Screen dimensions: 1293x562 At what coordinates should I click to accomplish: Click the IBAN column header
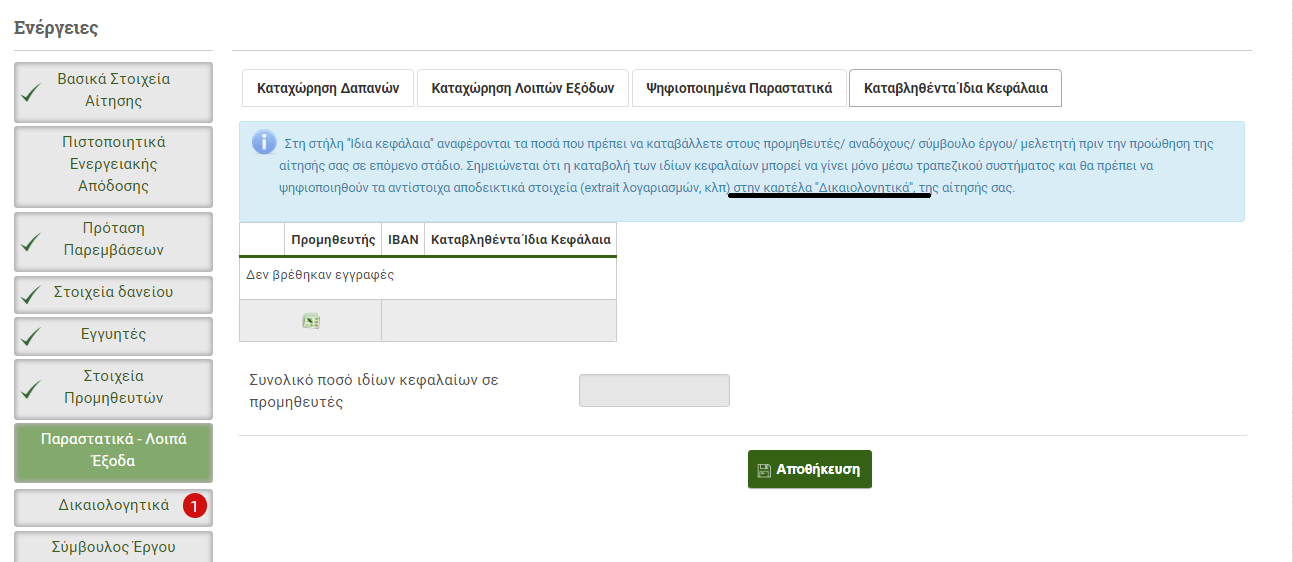403,240
